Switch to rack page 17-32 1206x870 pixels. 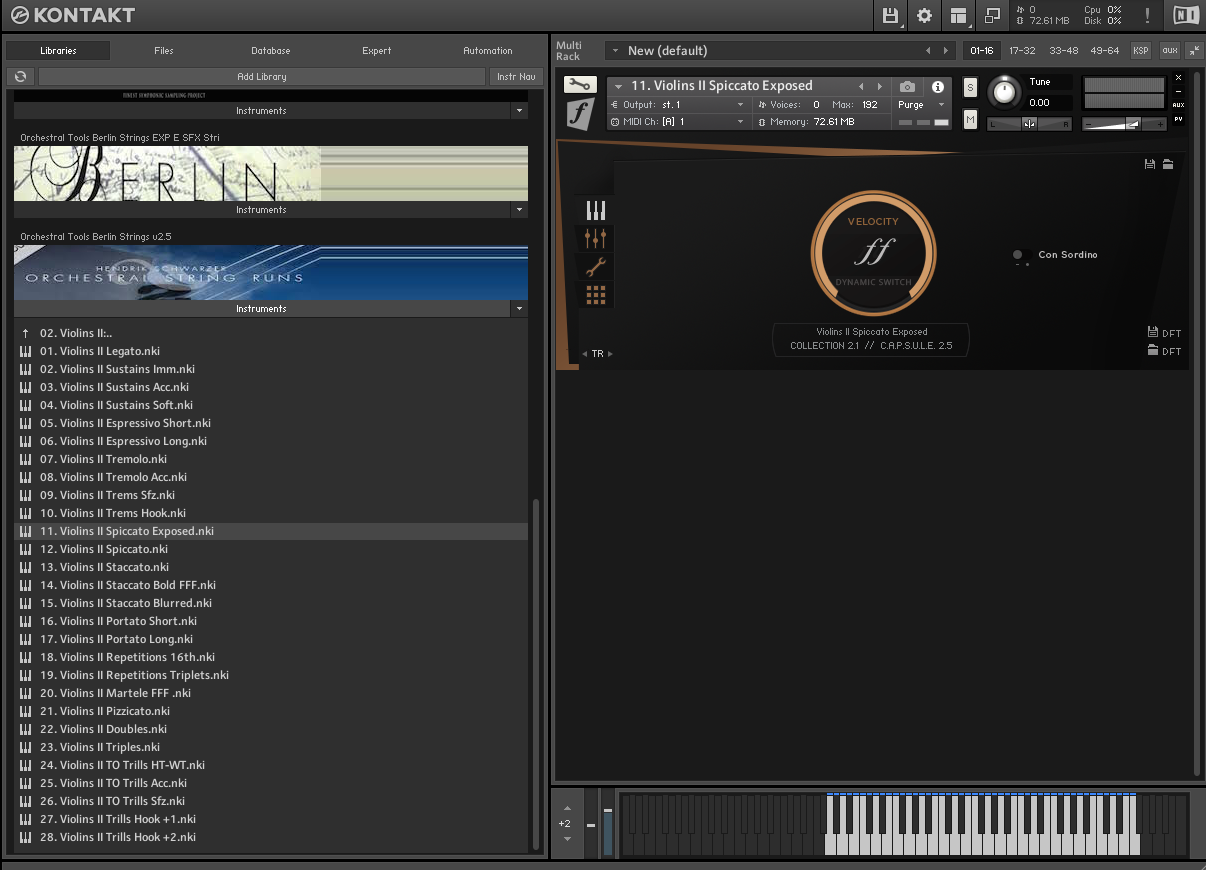(x=1022, y=50)
